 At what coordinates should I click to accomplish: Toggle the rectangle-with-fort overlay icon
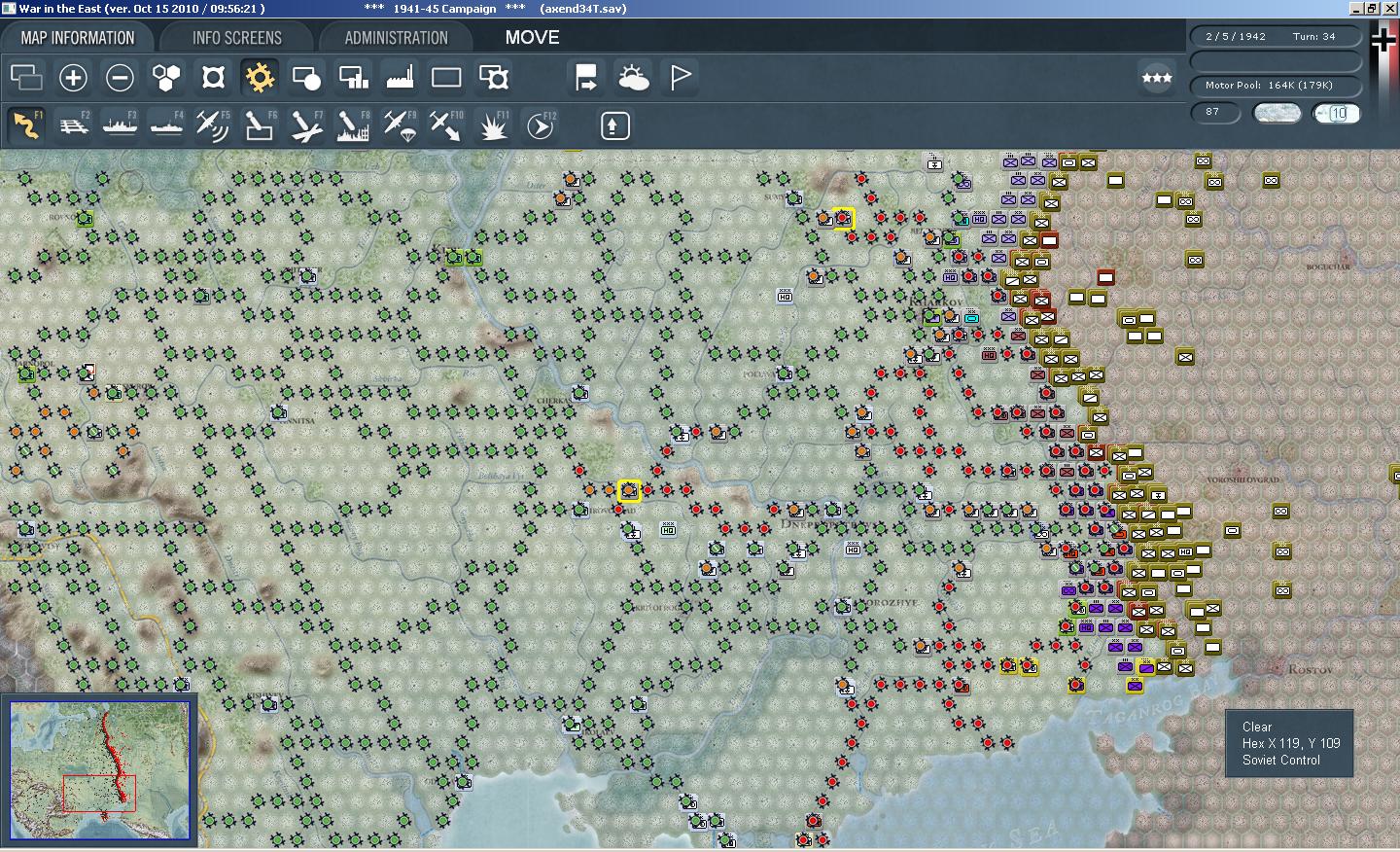pyautogui.click(x=493, y=78)
